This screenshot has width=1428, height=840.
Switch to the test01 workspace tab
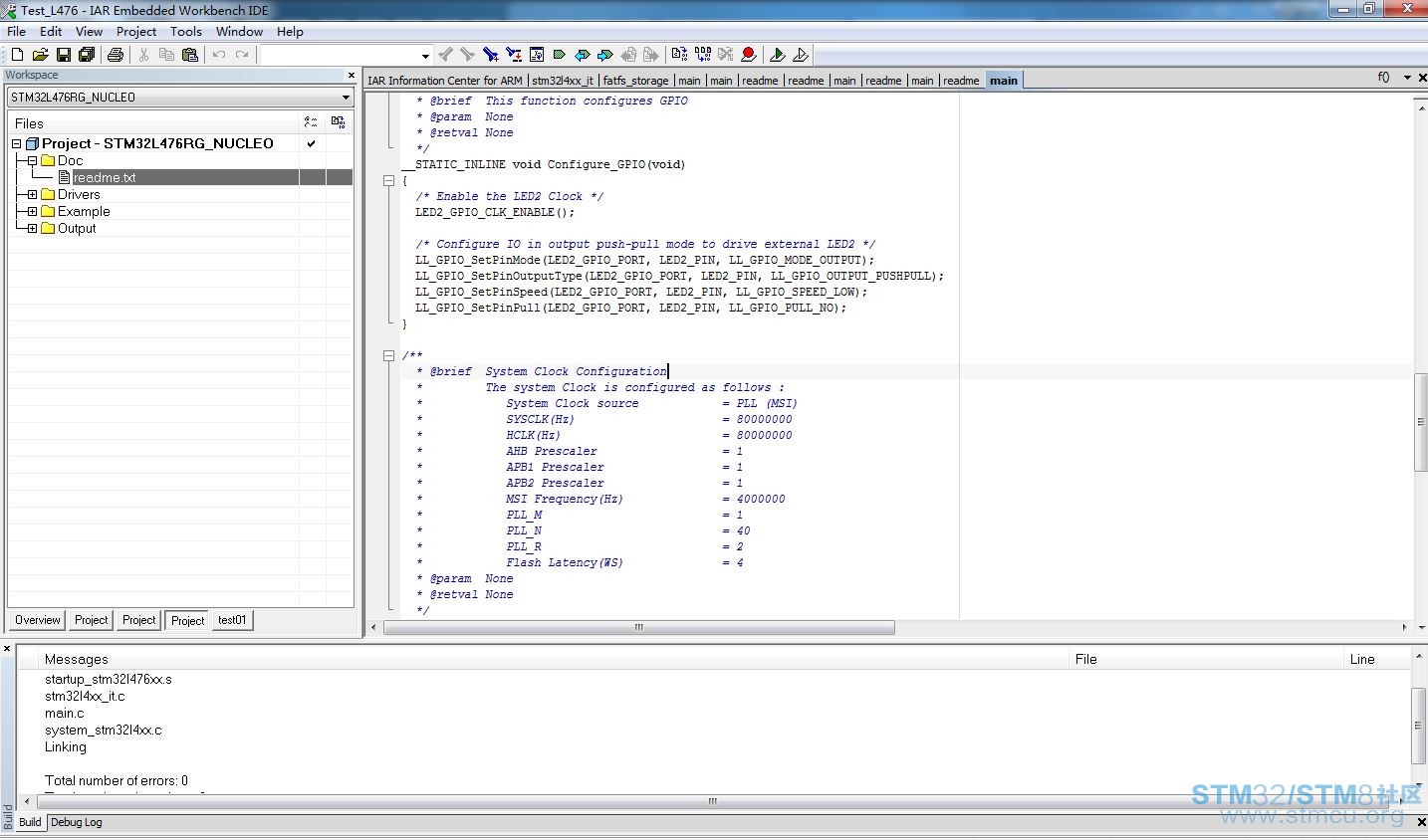[x=232, y=620]
